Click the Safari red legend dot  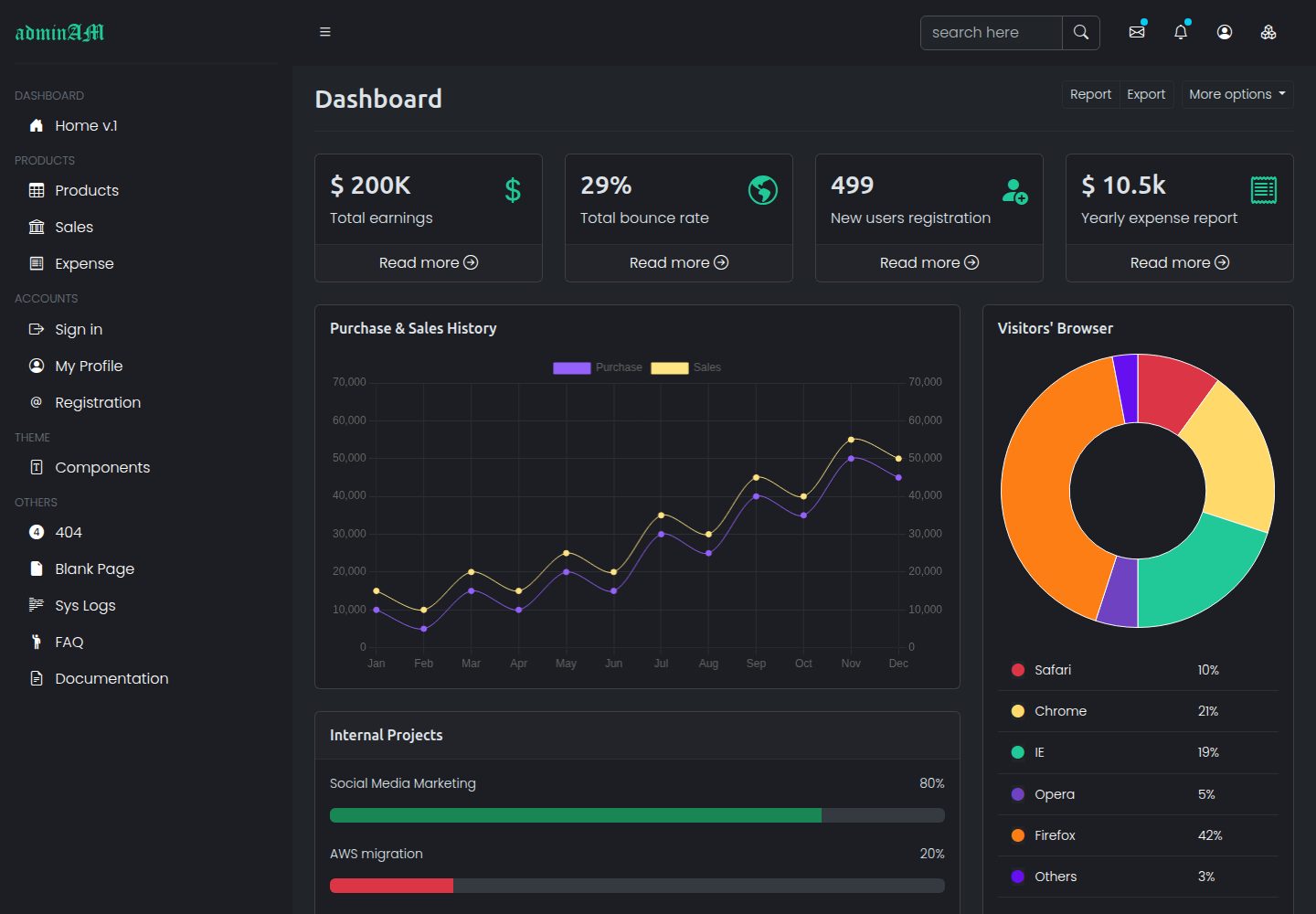tap(1018, 670)
